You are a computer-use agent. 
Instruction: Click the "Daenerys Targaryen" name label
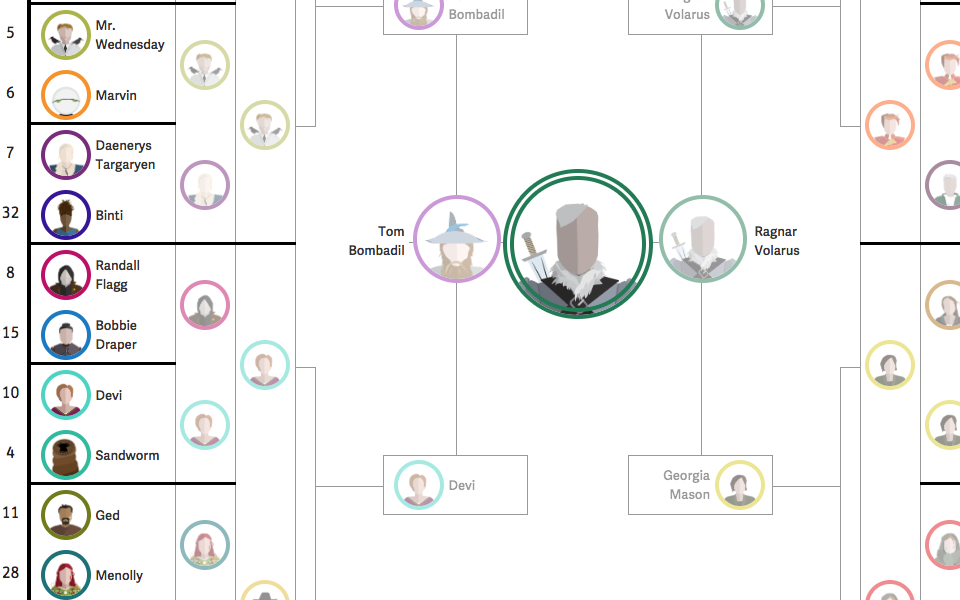pyautogui.click(x=125, y=155)
